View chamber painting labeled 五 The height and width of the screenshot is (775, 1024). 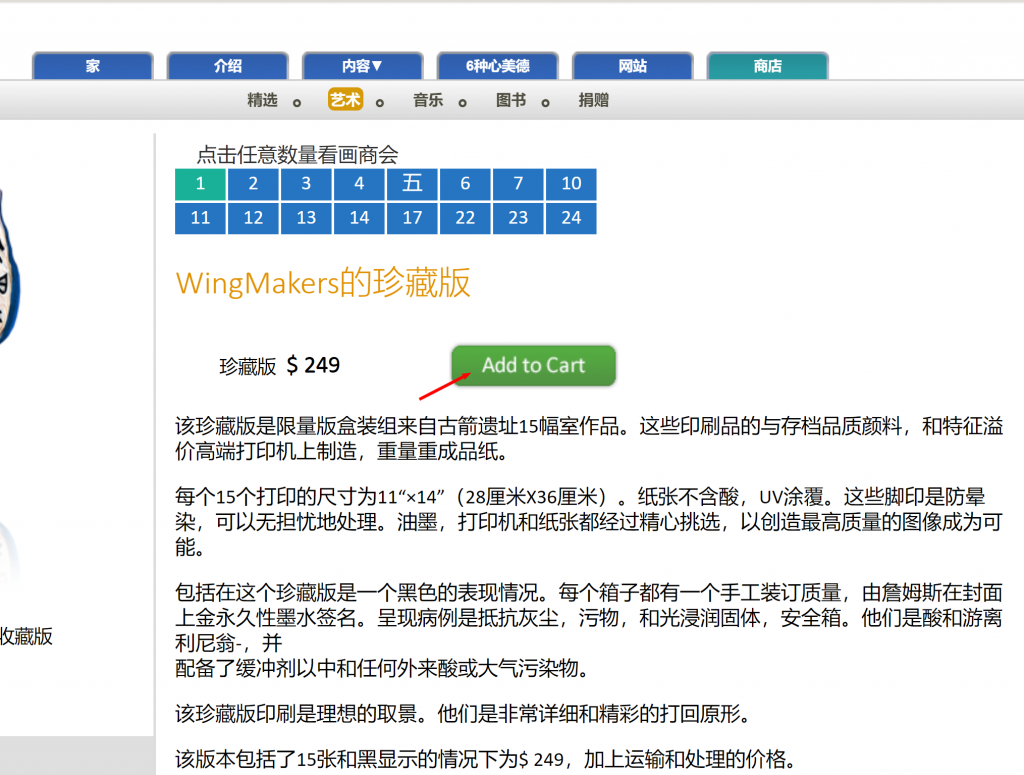412,183
